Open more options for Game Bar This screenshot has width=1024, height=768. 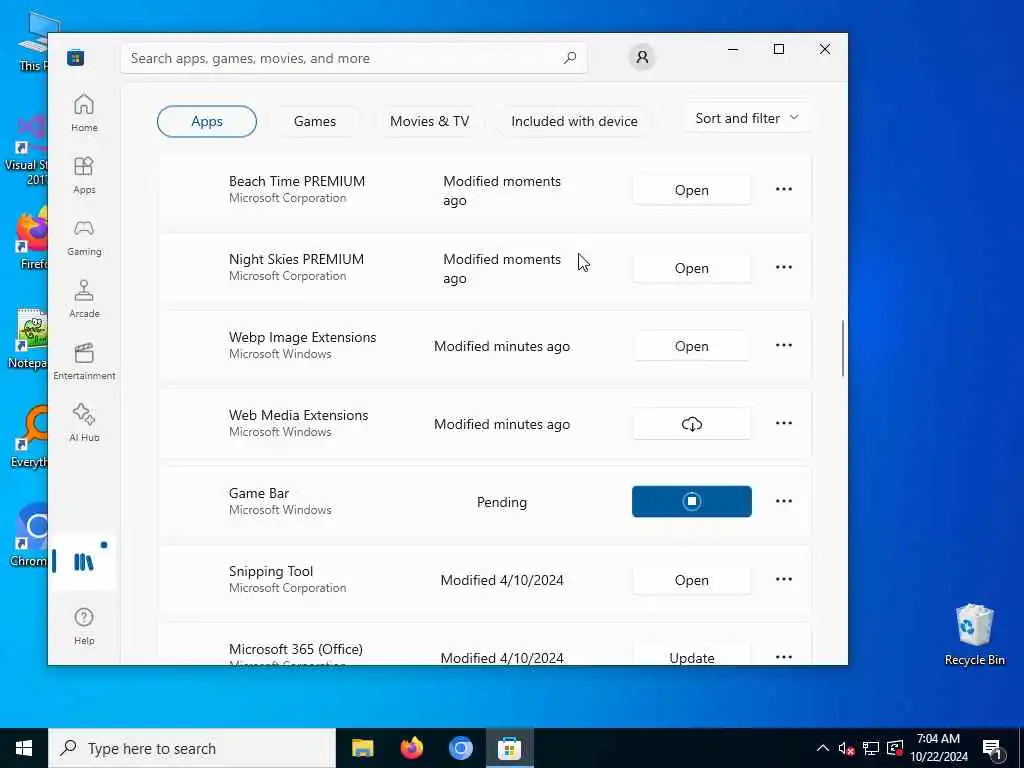click(784, 501)
